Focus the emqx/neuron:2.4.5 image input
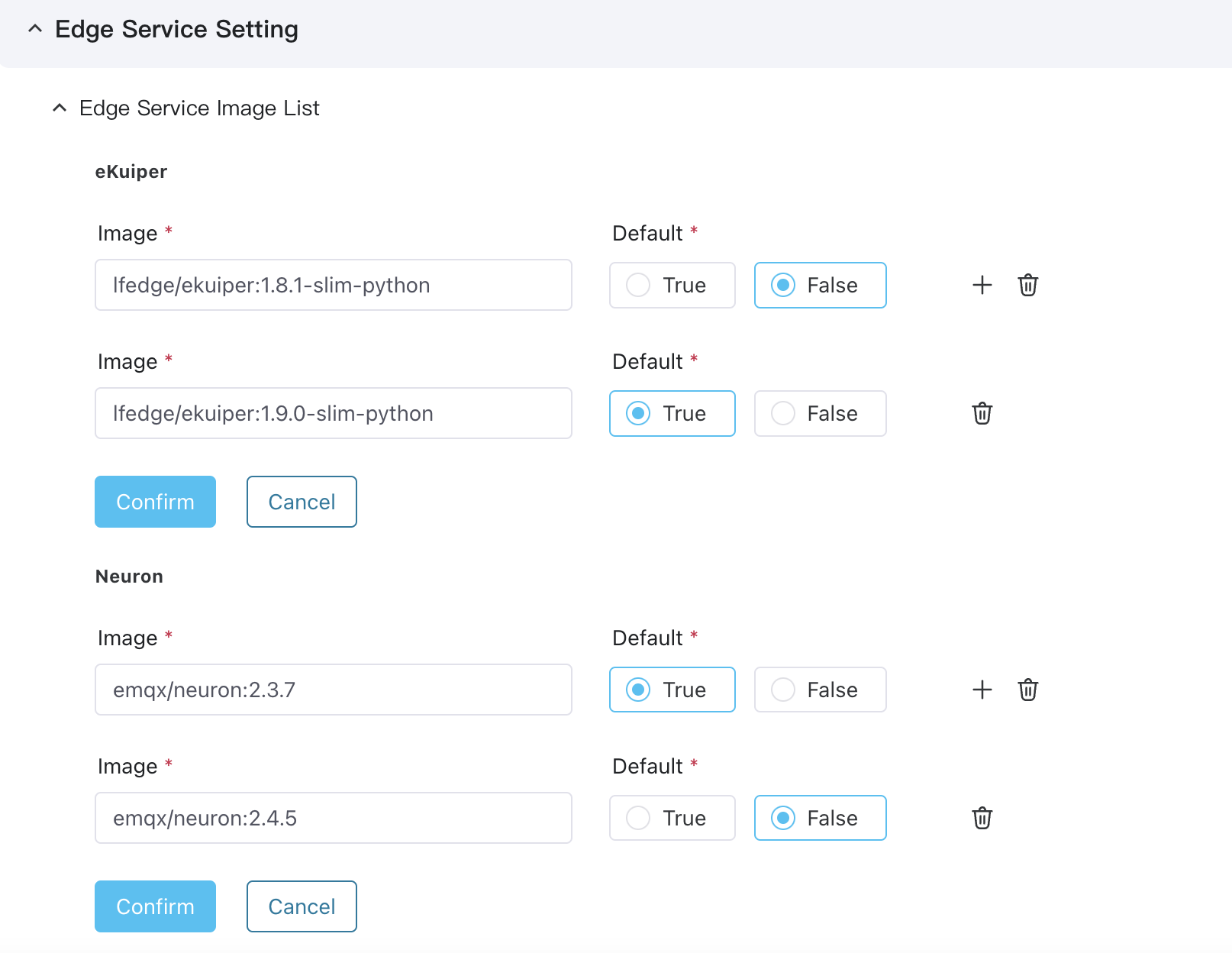The height and width of the screenshot is (953, 1232). click(x=333, y=818)
